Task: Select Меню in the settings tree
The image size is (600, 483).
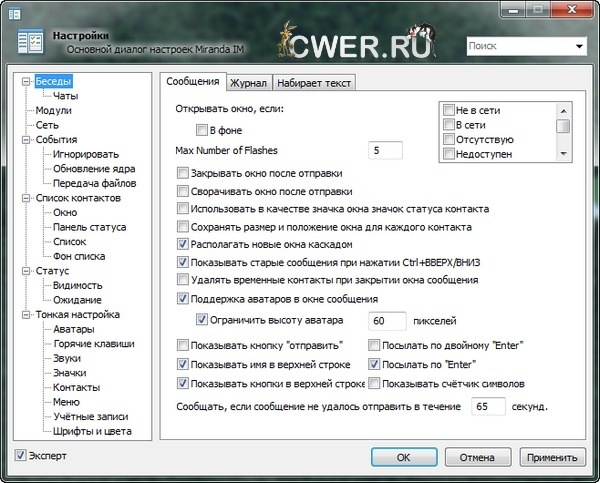Action: (x=67, y=402)
